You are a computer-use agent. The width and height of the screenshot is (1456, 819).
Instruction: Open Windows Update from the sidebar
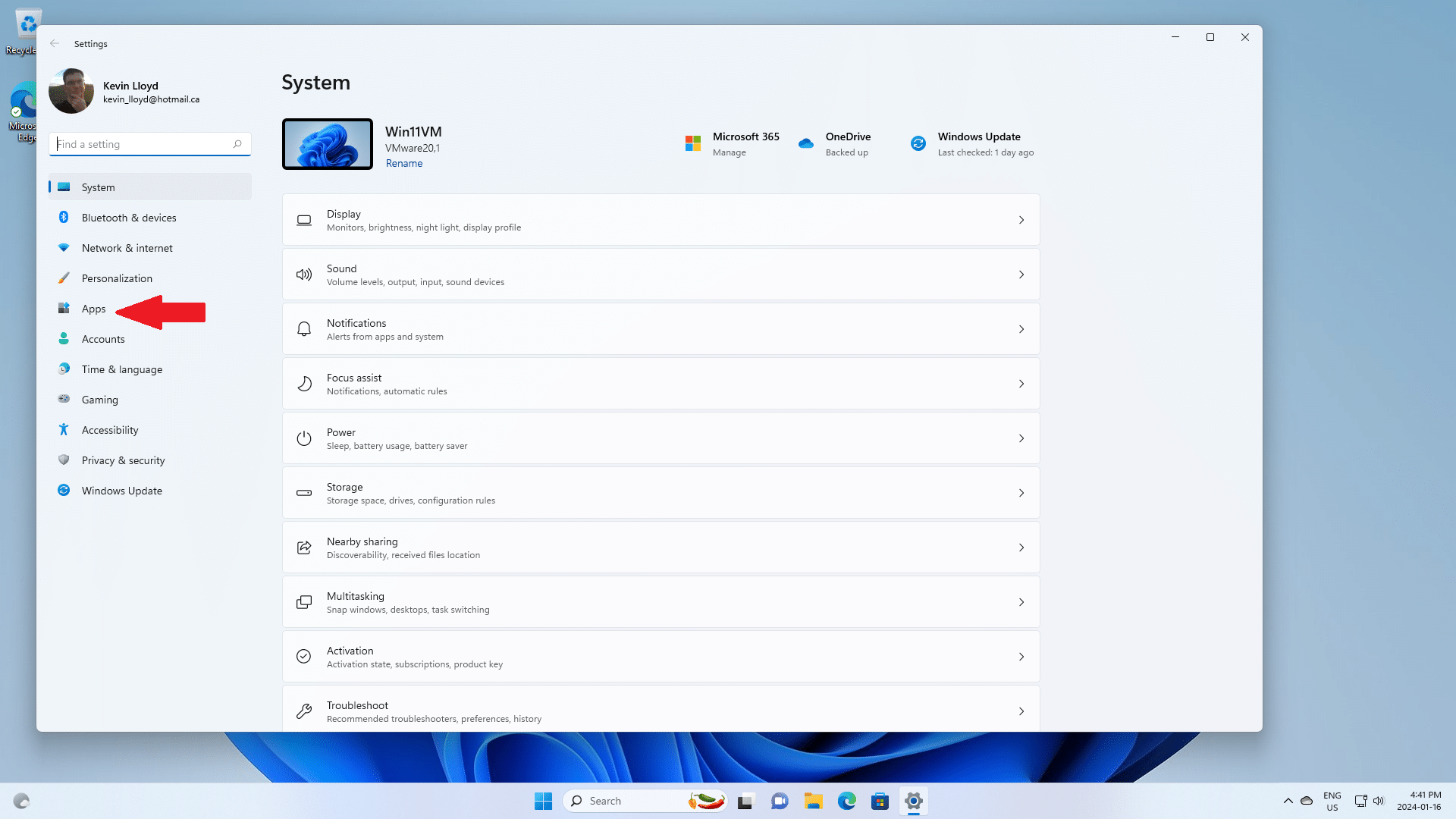pyautogui.click(x=121, y=491)
